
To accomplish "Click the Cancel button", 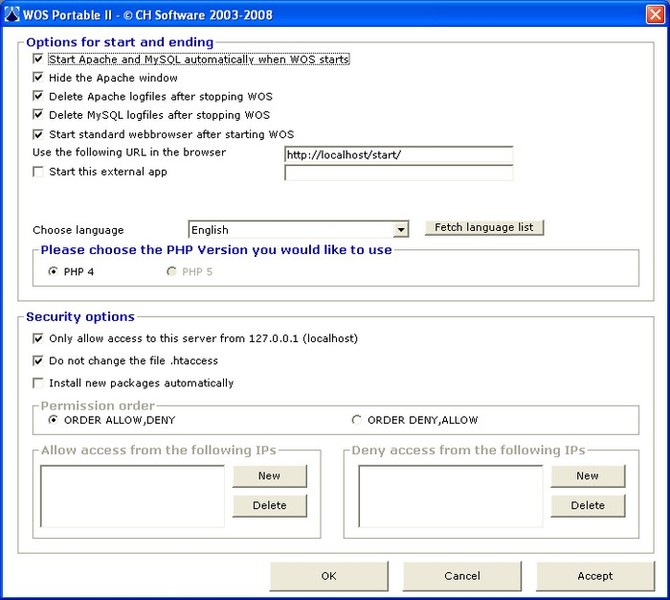I will (x=462, y=576).
